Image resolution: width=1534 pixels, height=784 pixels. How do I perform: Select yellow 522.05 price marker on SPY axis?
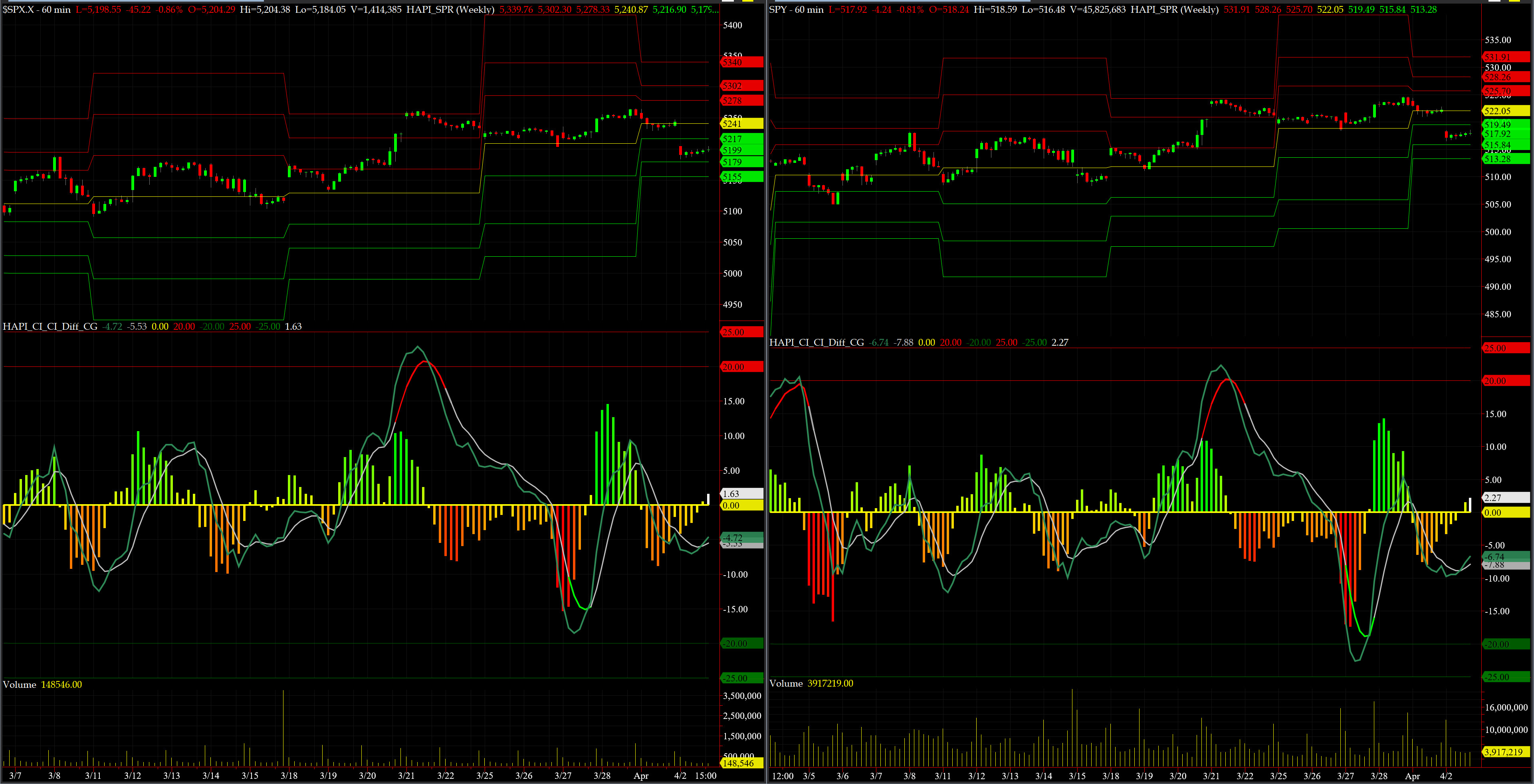click(1505, 111)
